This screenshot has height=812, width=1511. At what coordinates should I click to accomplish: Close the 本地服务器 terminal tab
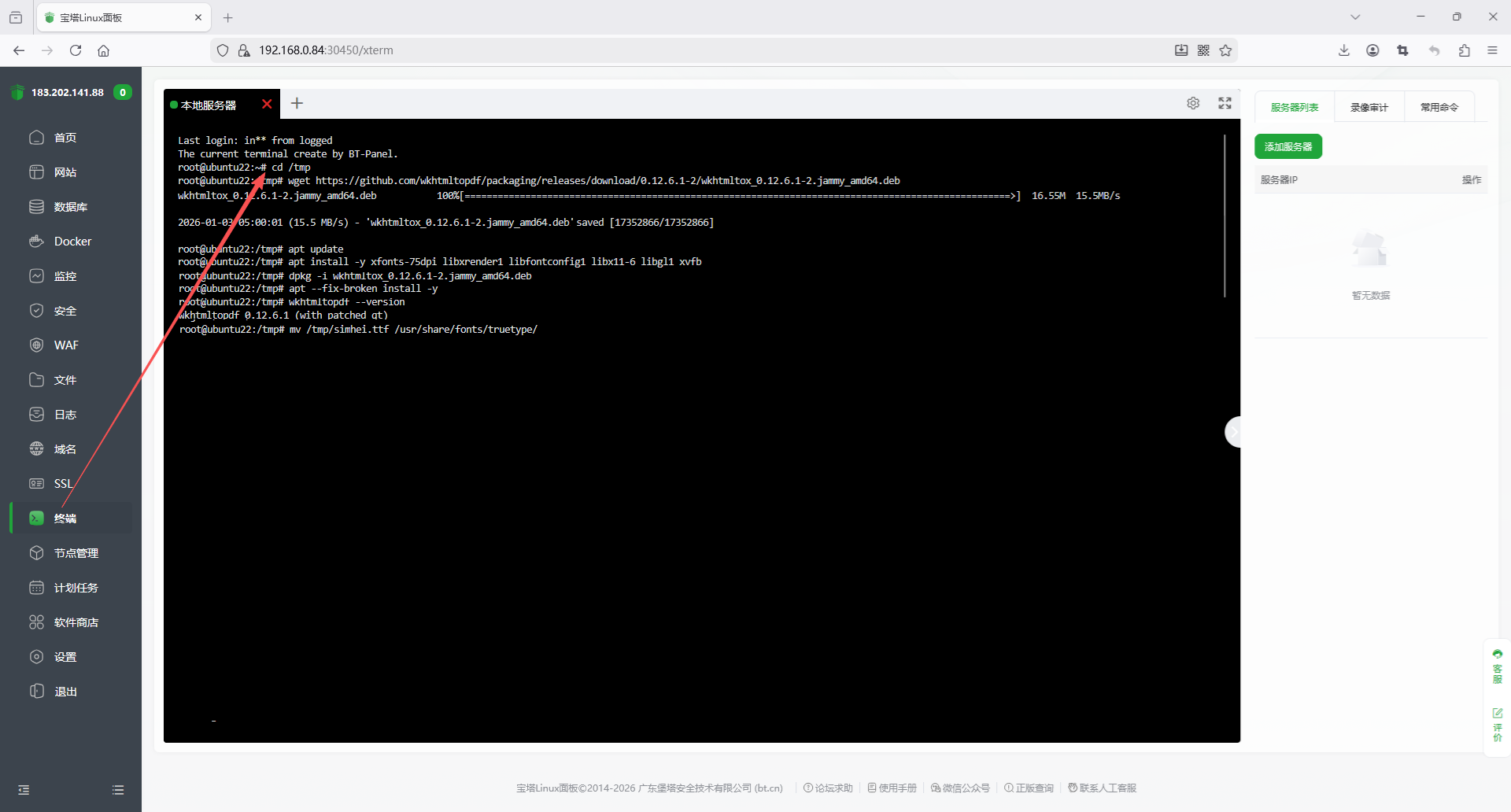[267, 104]
